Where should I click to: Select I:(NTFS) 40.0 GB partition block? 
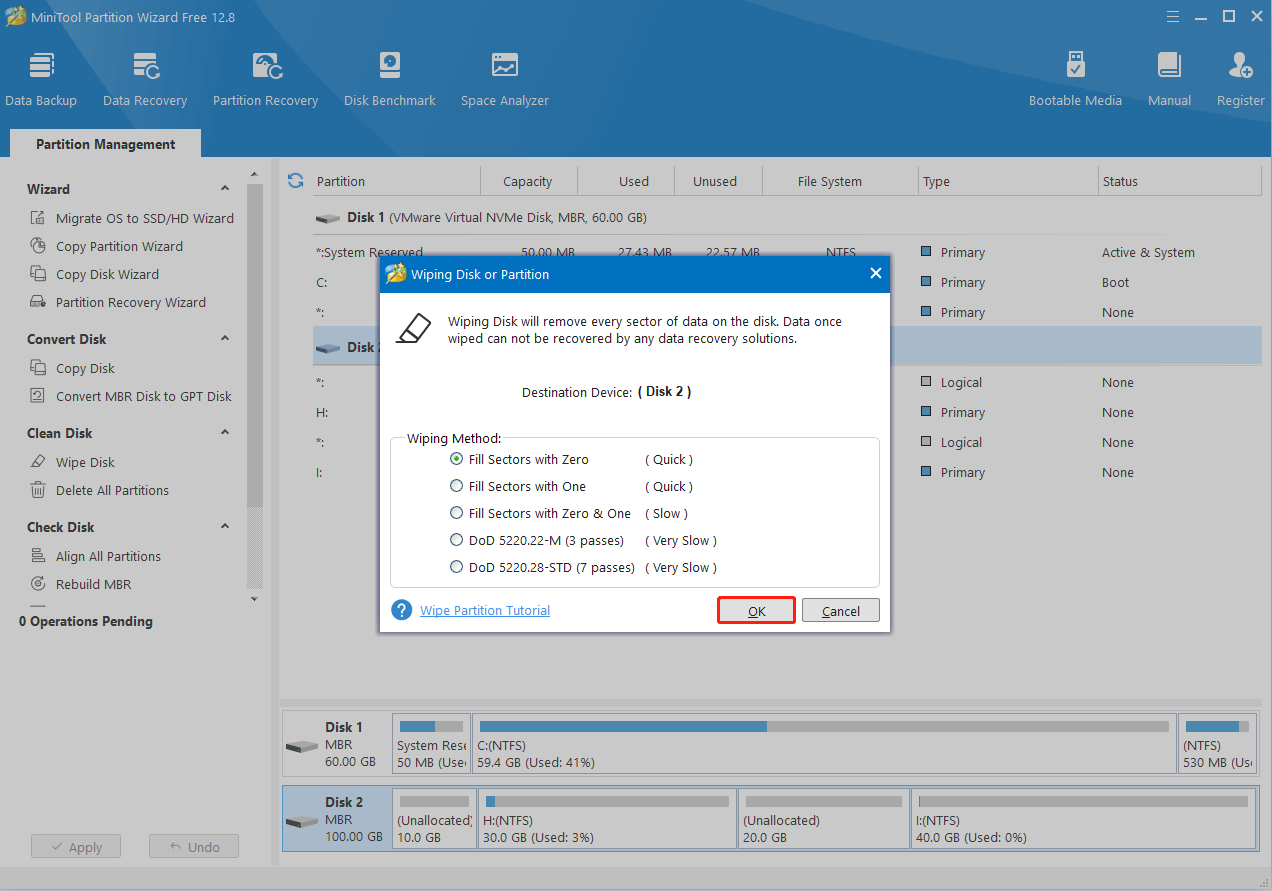[1085, 819]
